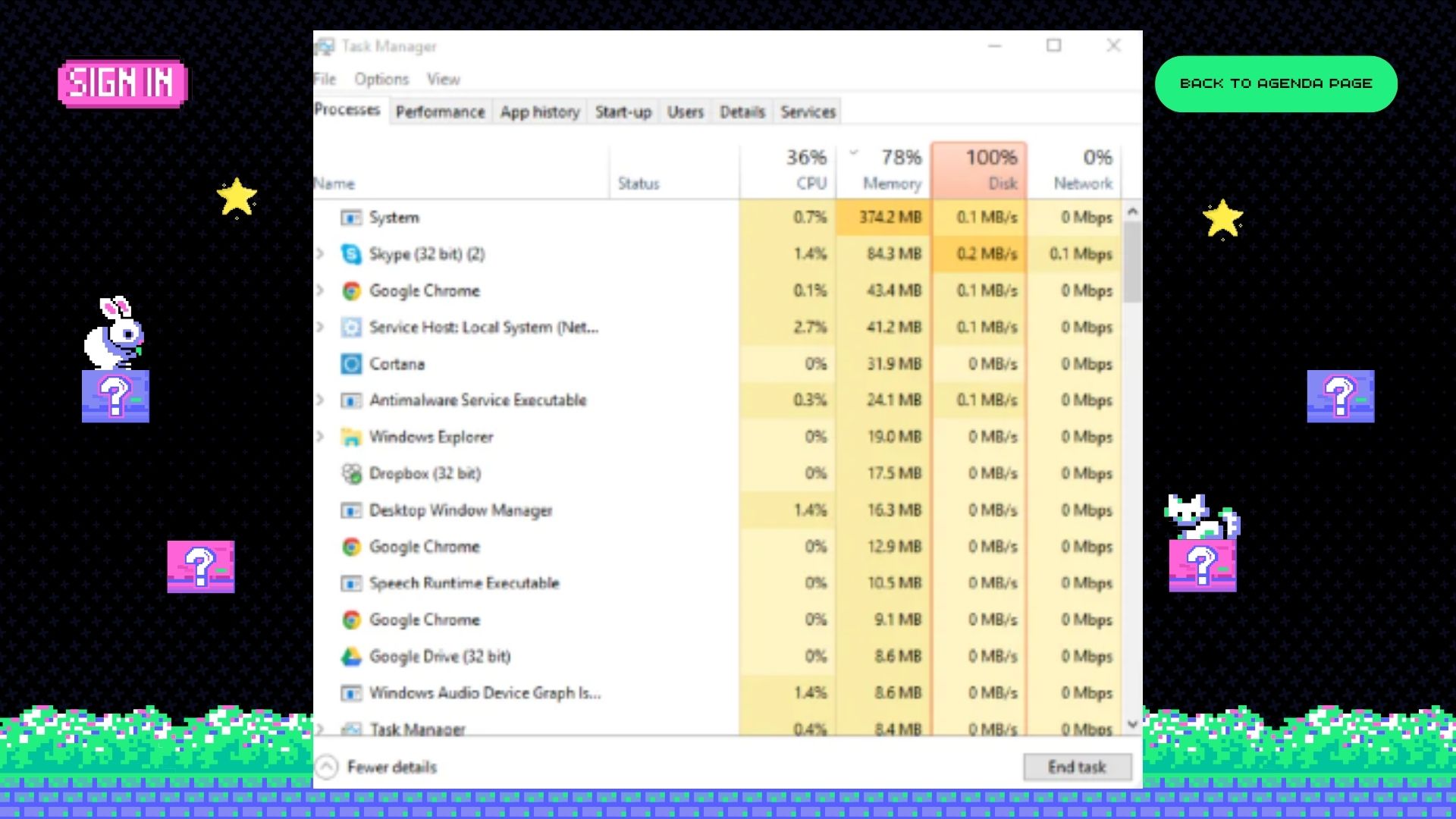
Task: Click Back to Agenda Page button
Action: pos(1276,83)
